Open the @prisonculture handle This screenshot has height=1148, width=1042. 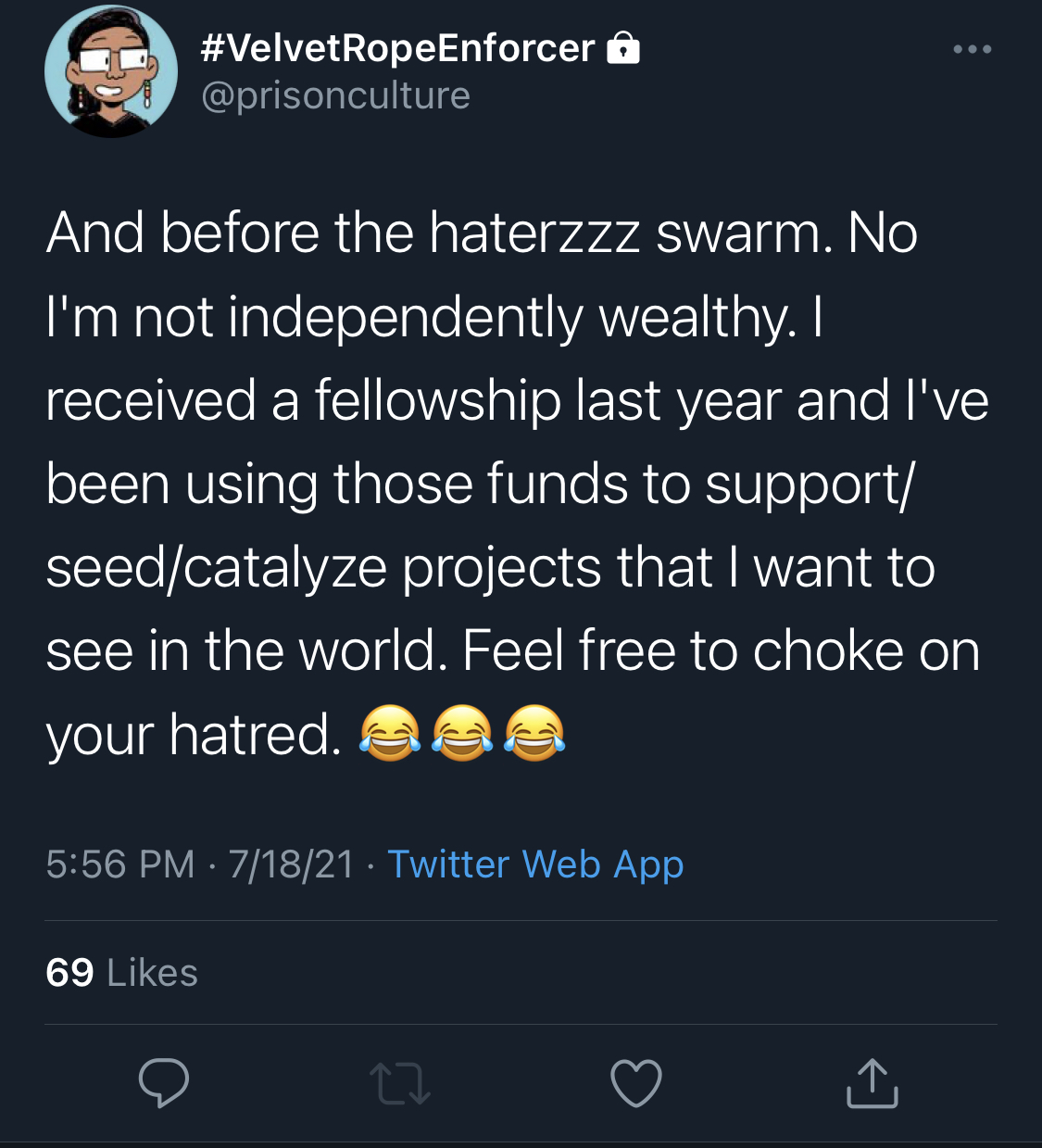(x=335, y=95)
